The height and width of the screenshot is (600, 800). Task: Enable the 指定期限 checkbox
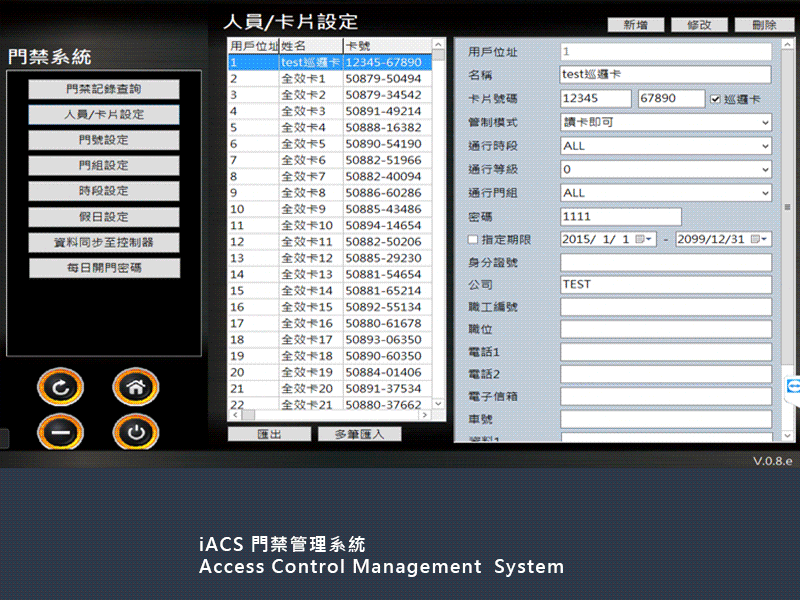474,240
